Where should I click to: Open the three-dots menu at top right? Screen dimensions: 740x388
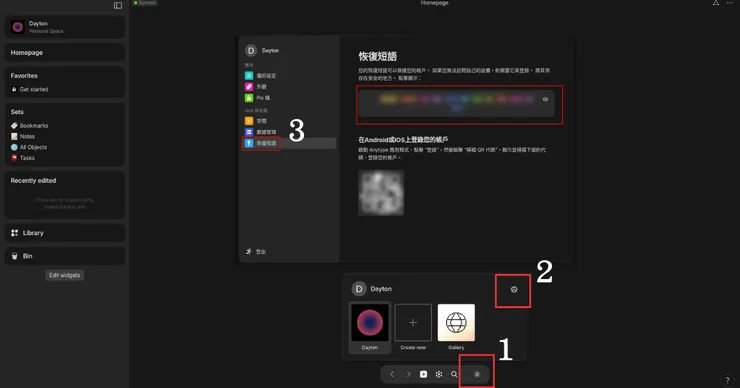730,3
